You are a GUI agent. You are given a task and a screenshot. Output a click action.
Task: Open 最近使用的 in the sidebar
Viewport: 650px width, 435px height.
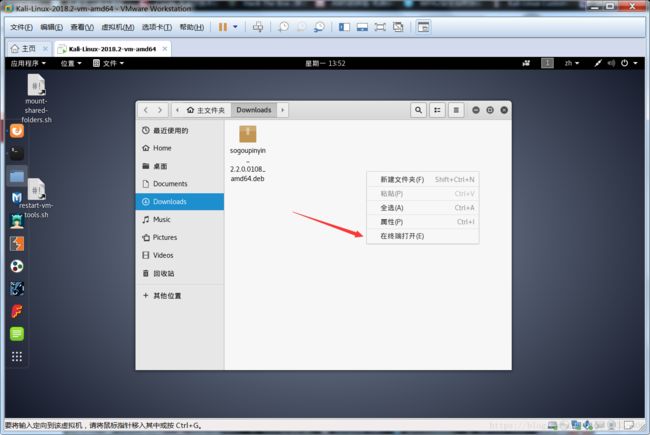coord(180,131)
